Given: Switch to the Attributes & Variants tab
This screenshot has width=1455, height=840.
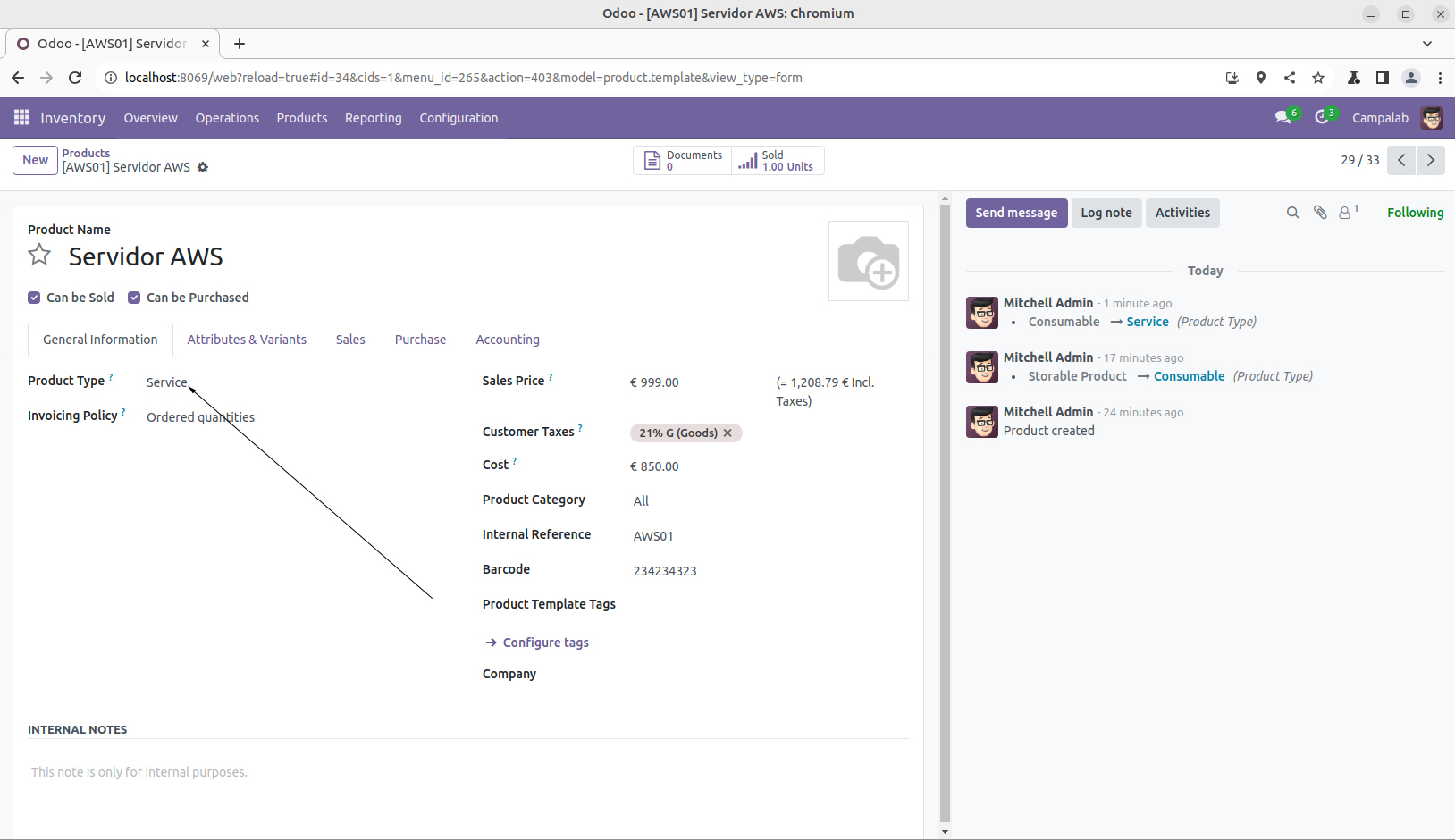Looking at the screenshot, I should click(x=247, y=340).
